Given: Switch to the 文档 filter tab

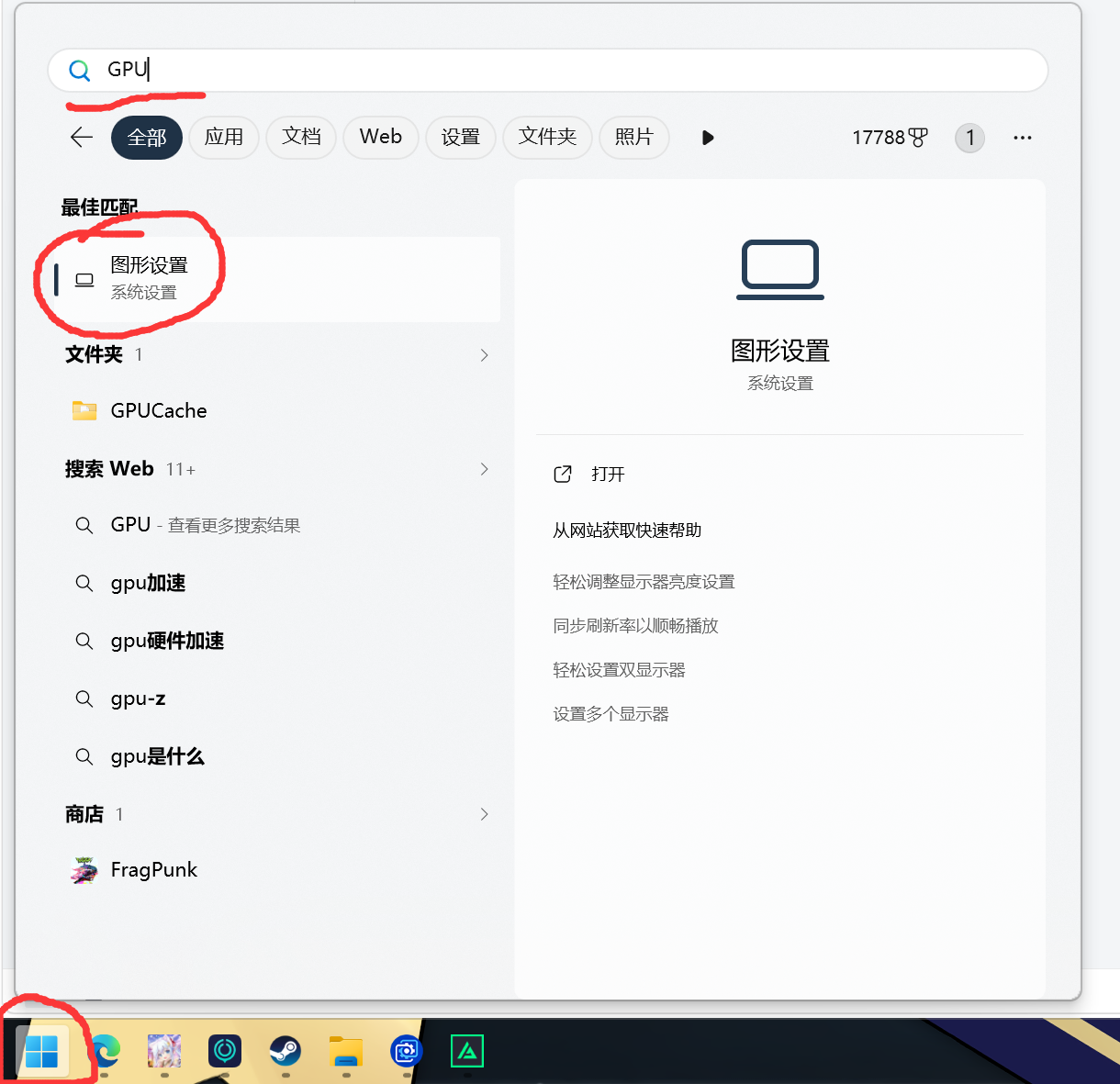Looking at the screenshot, I should (301, 138).
